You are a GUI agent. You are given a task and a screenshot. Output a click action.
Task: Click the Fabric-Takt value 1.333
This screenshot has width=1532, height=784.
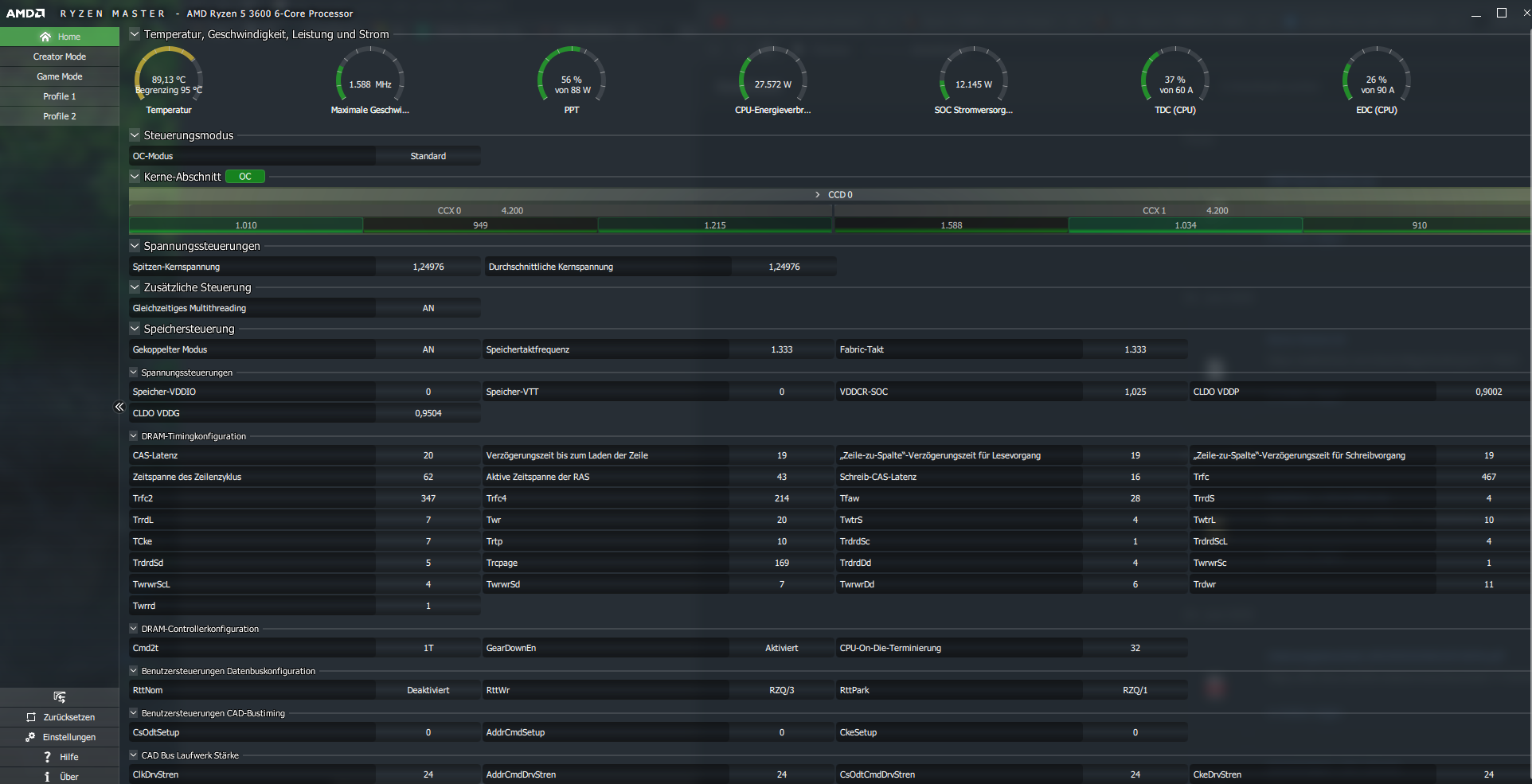[1135, 349]
